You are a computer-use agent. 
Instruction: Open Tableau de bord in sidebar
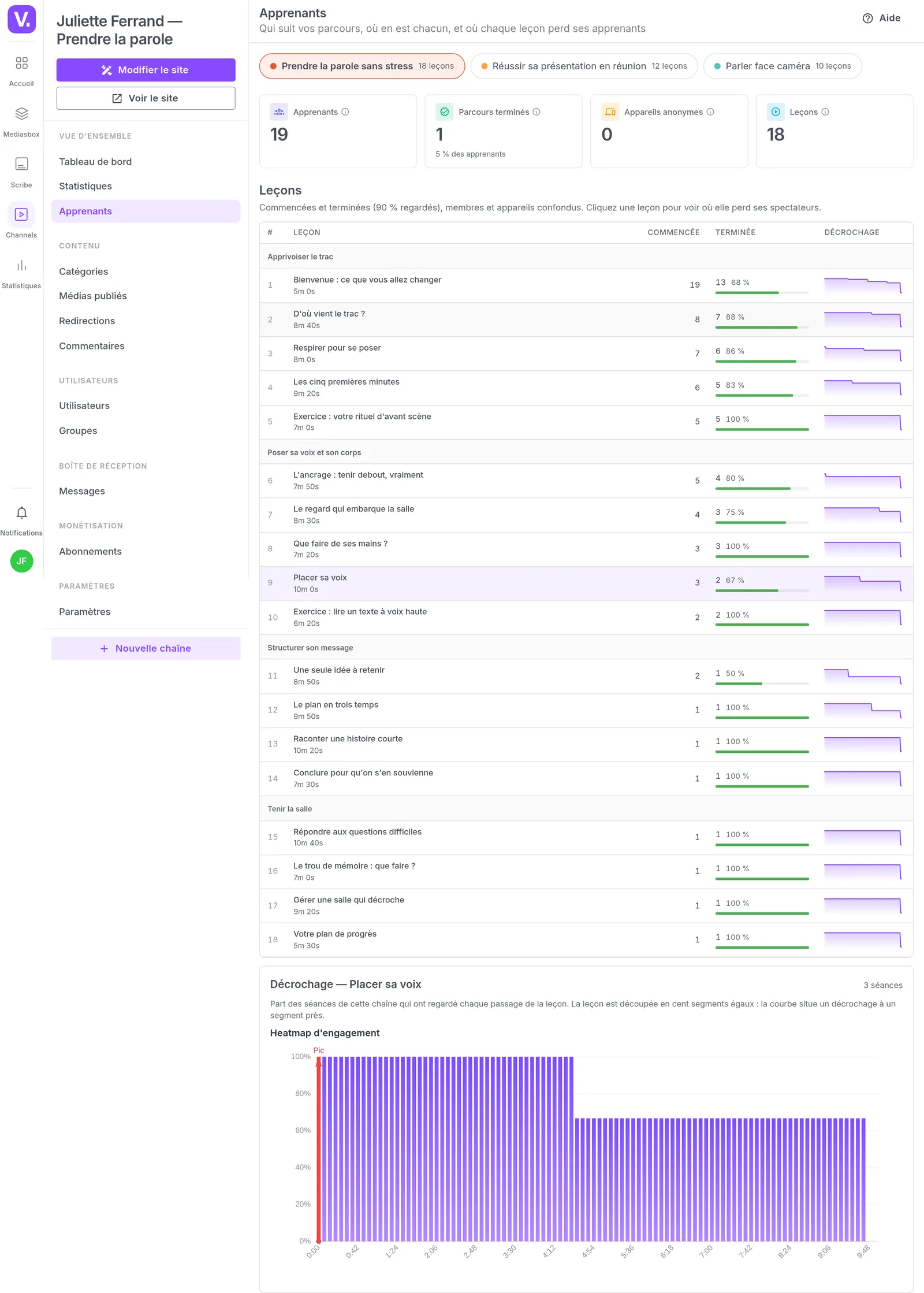tap(146, 162)
